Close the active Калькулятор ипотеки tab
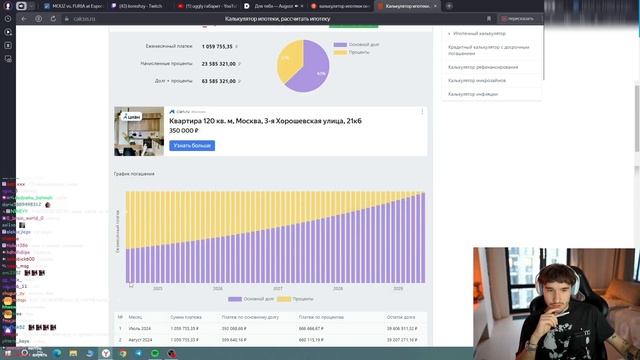 click(x=435, y=6)
